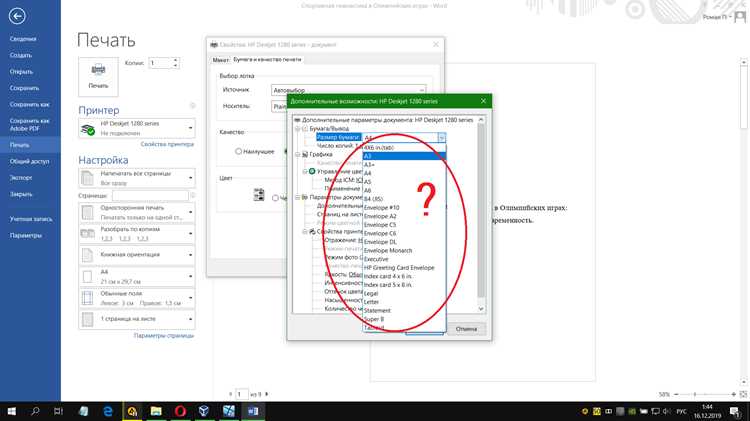The image size is (750, 421).
Task: Choose Legal paper size
Action: pos(404,293)
